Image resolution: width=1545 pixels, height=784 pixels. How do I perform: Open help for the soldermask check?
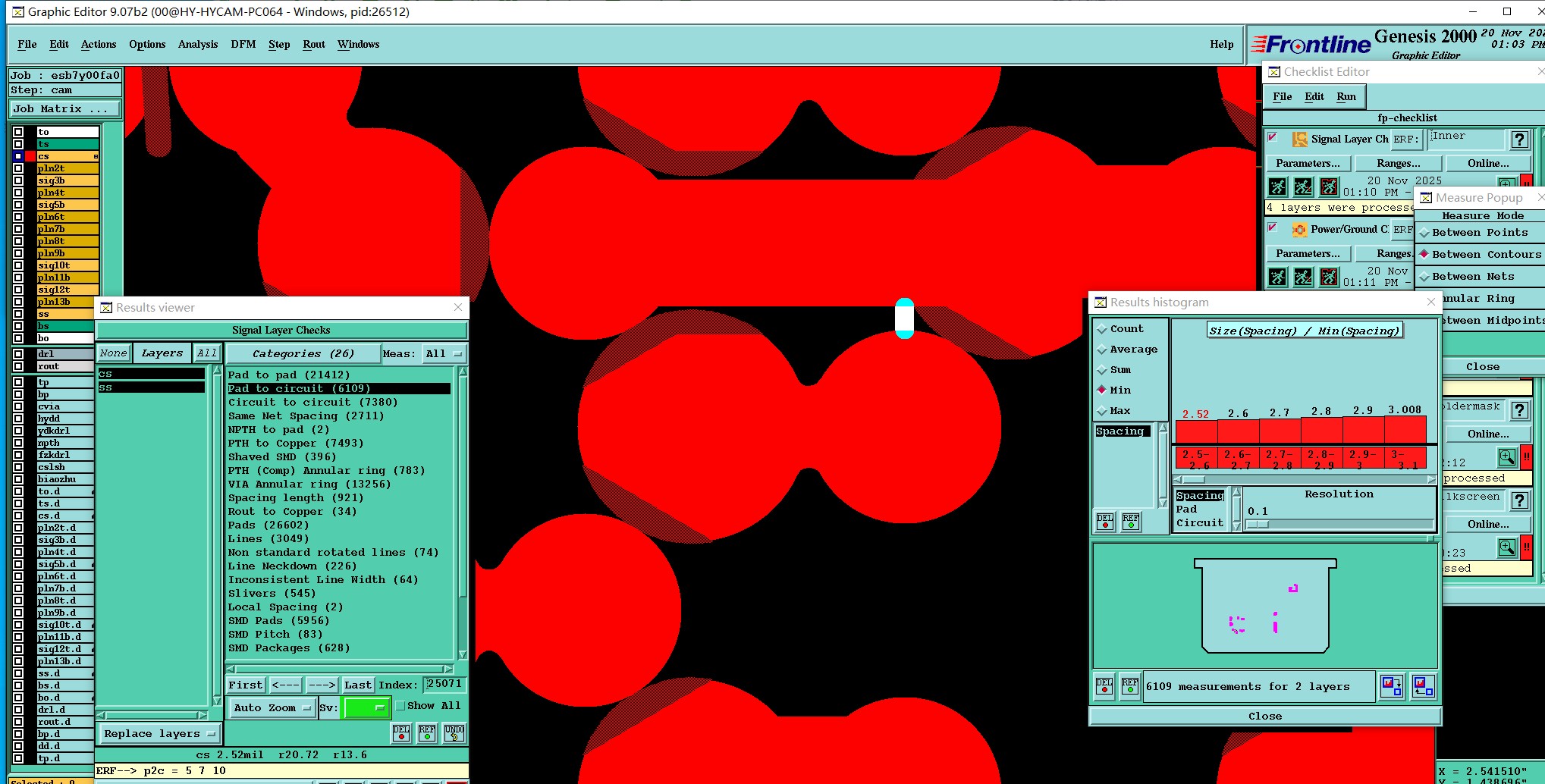click(x=1519, y=410)
